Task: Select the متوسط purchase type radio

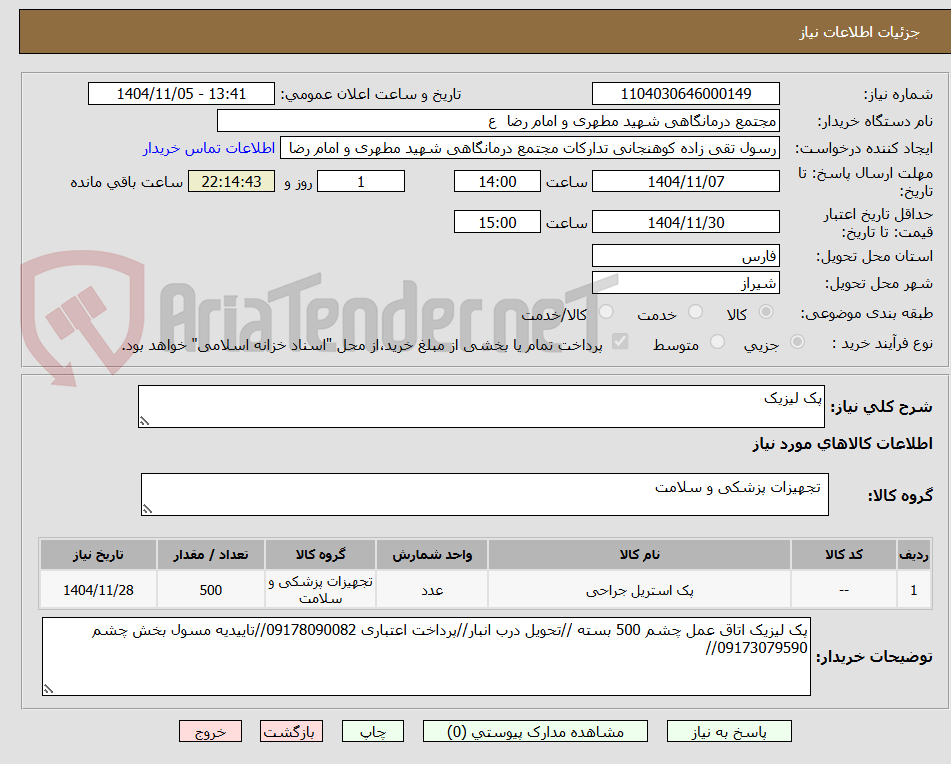Action: tap(717, 343)
